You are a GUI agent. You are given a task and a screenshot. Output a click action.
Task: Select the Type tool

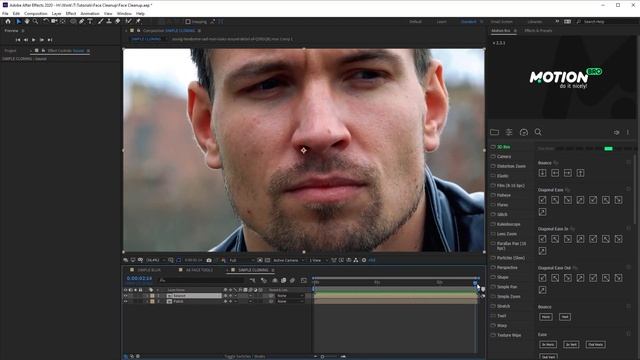[x=90, y=21]
